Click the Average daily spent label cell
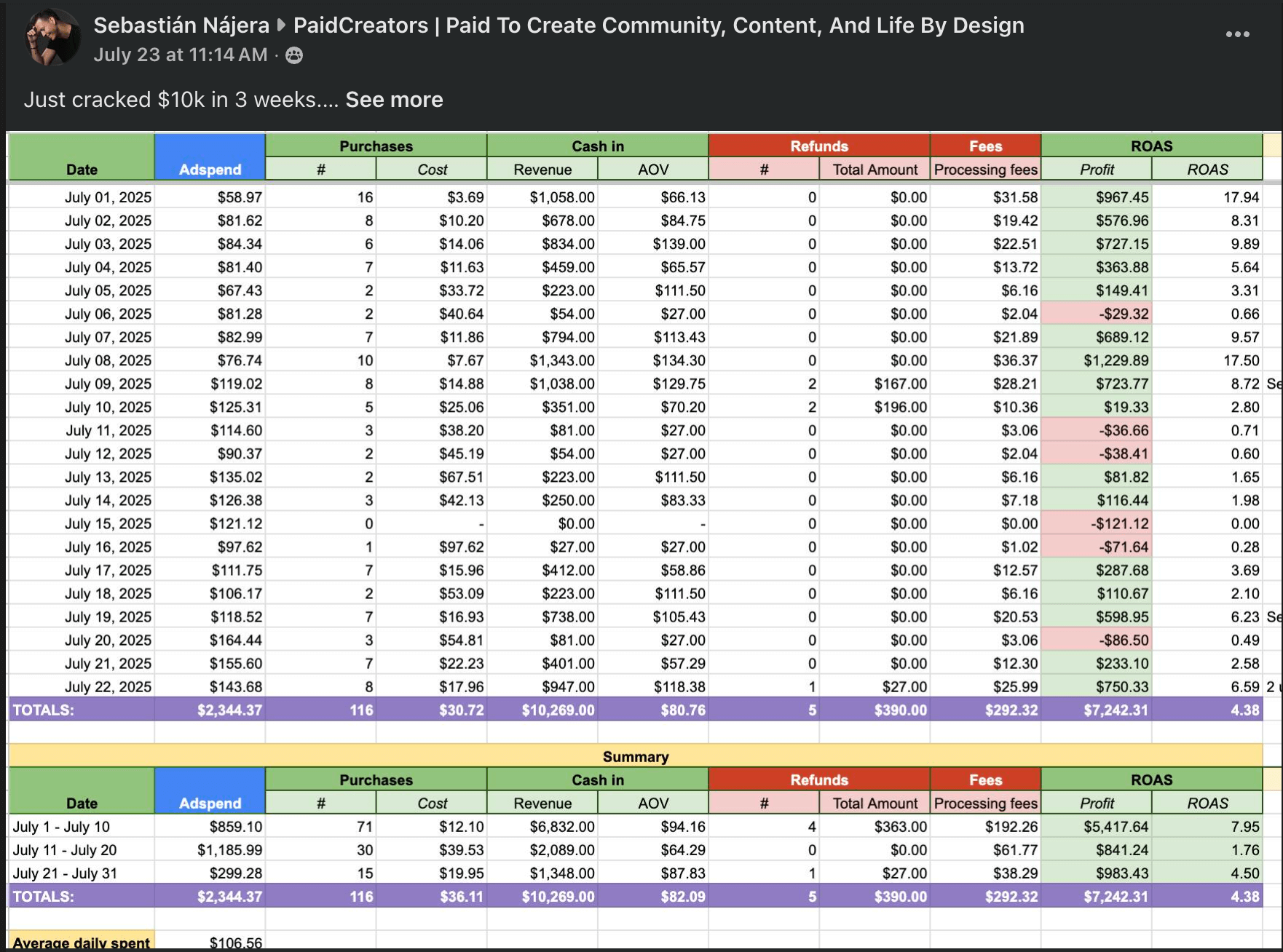Viewport: 1283px width, 952px height. (82, 942)
